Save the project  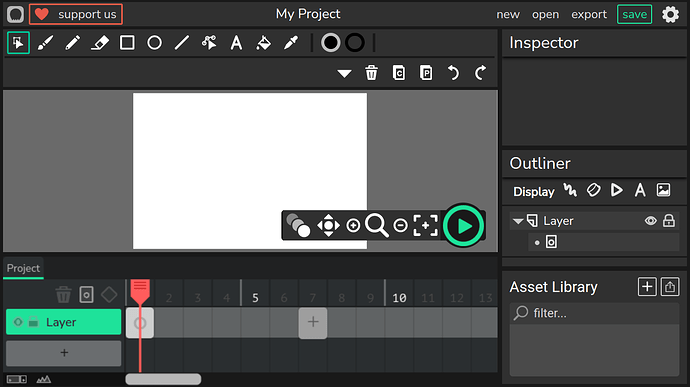634,14
